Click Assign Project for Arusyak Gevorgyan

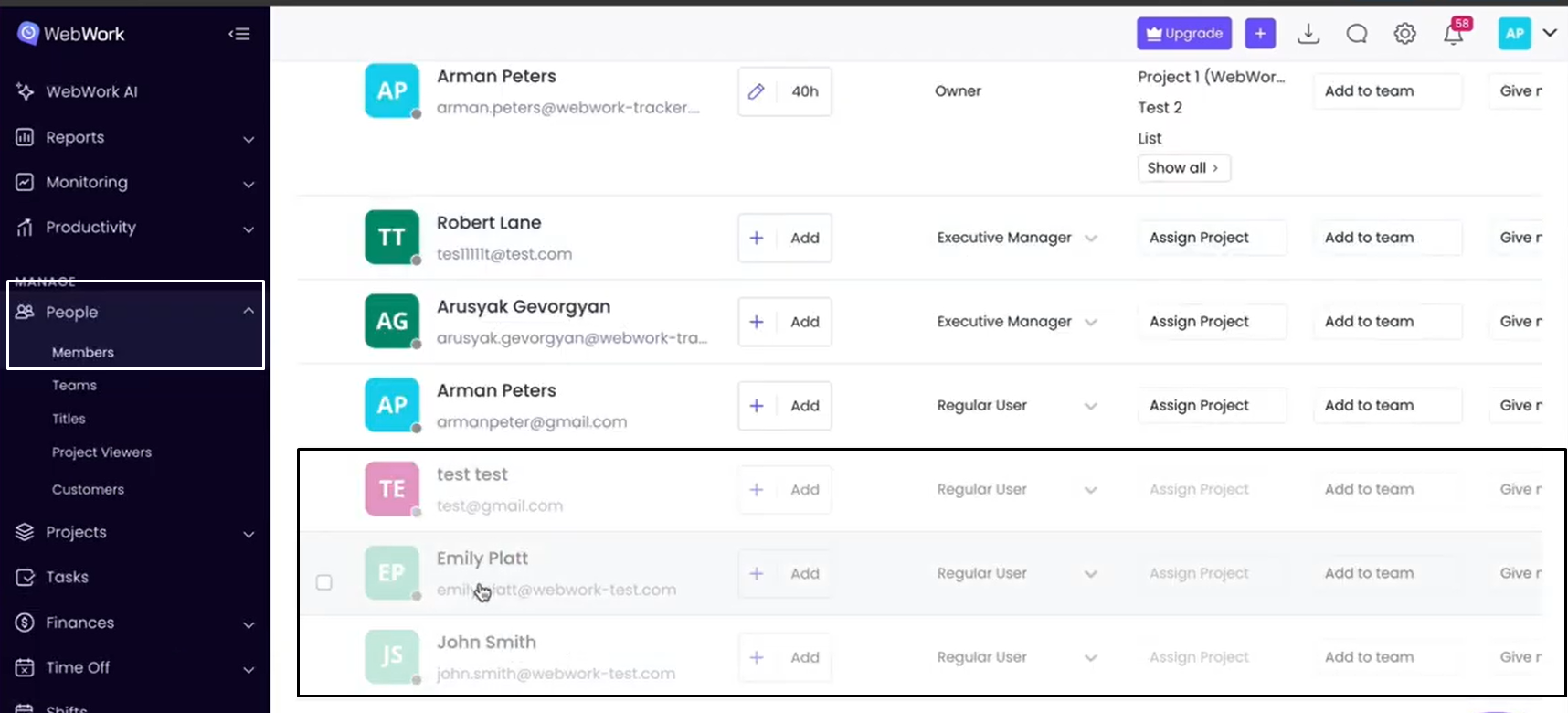(1199, 322)
